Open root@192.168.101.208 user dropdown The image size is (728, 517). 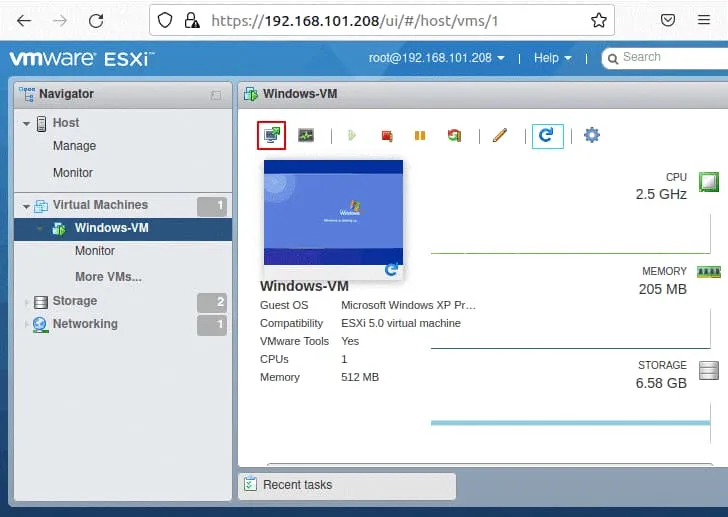[436, 58]
